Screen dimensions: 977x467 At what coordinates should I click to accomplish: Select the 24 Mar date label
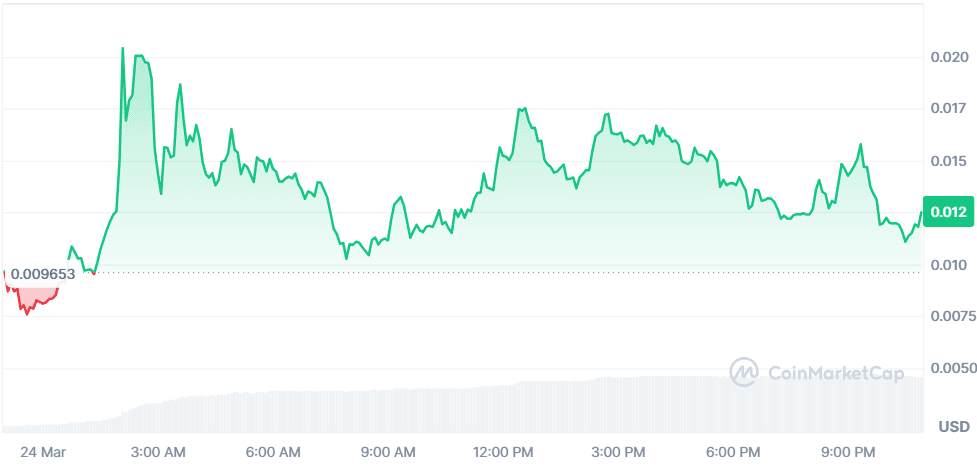coord(42,450)
